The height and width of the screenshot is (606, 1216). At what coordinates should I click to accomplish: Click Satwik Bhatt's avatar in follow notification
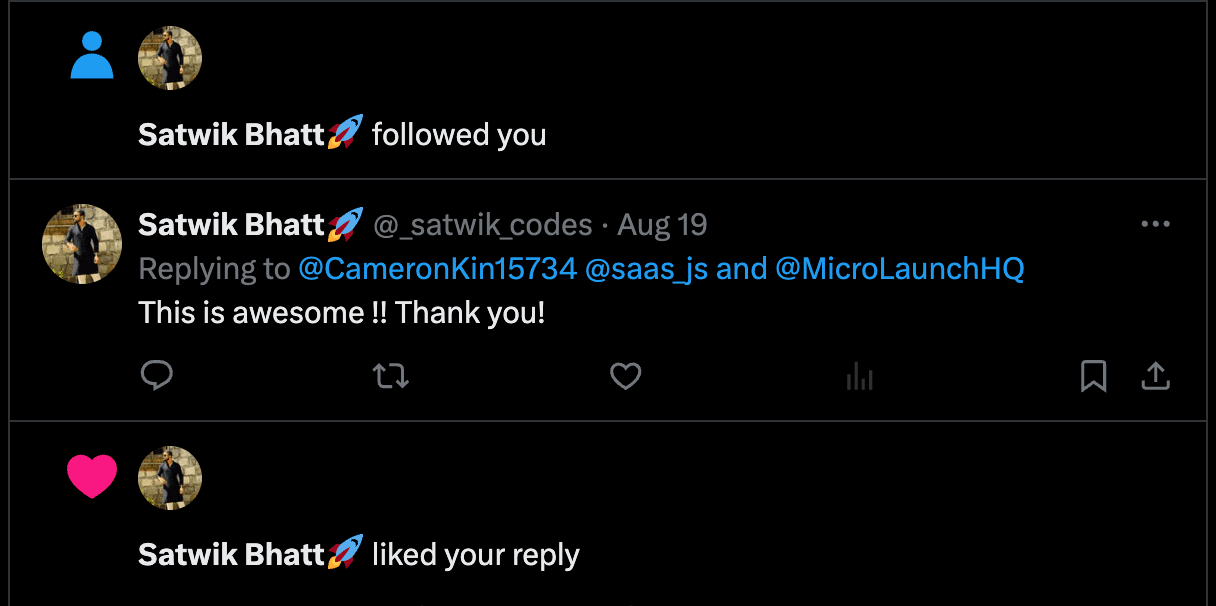[169, 57]
